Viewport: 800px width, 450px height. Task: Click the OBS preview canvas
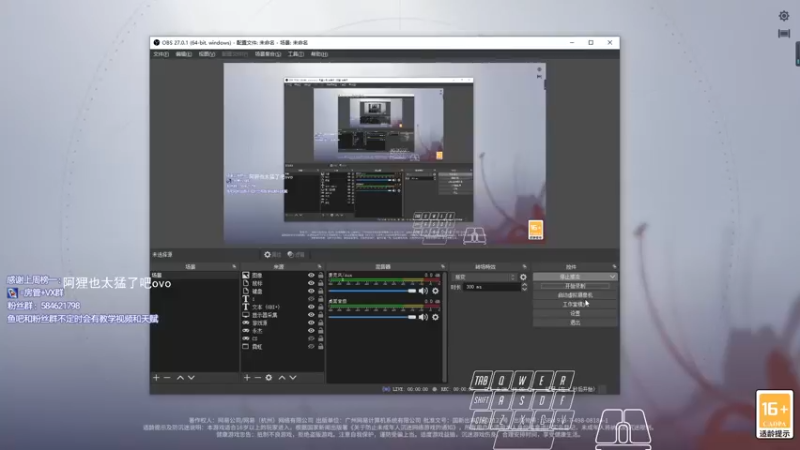pyautogui.click(x=384, y=154)
